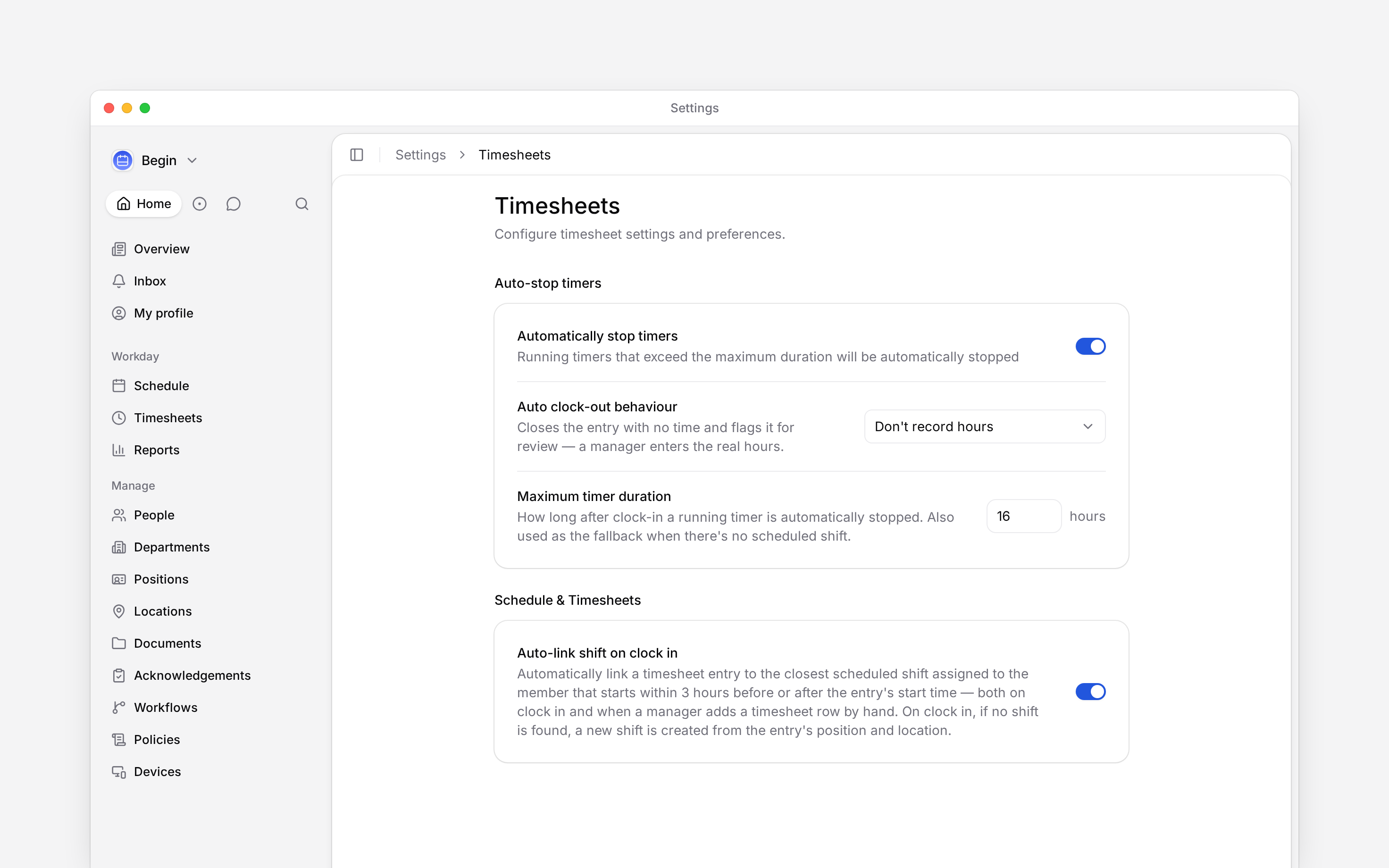Click the Maximum timer duration hours field
Image resolution: width=1389 pixels, height=868 pixels.
[1023, 516]
